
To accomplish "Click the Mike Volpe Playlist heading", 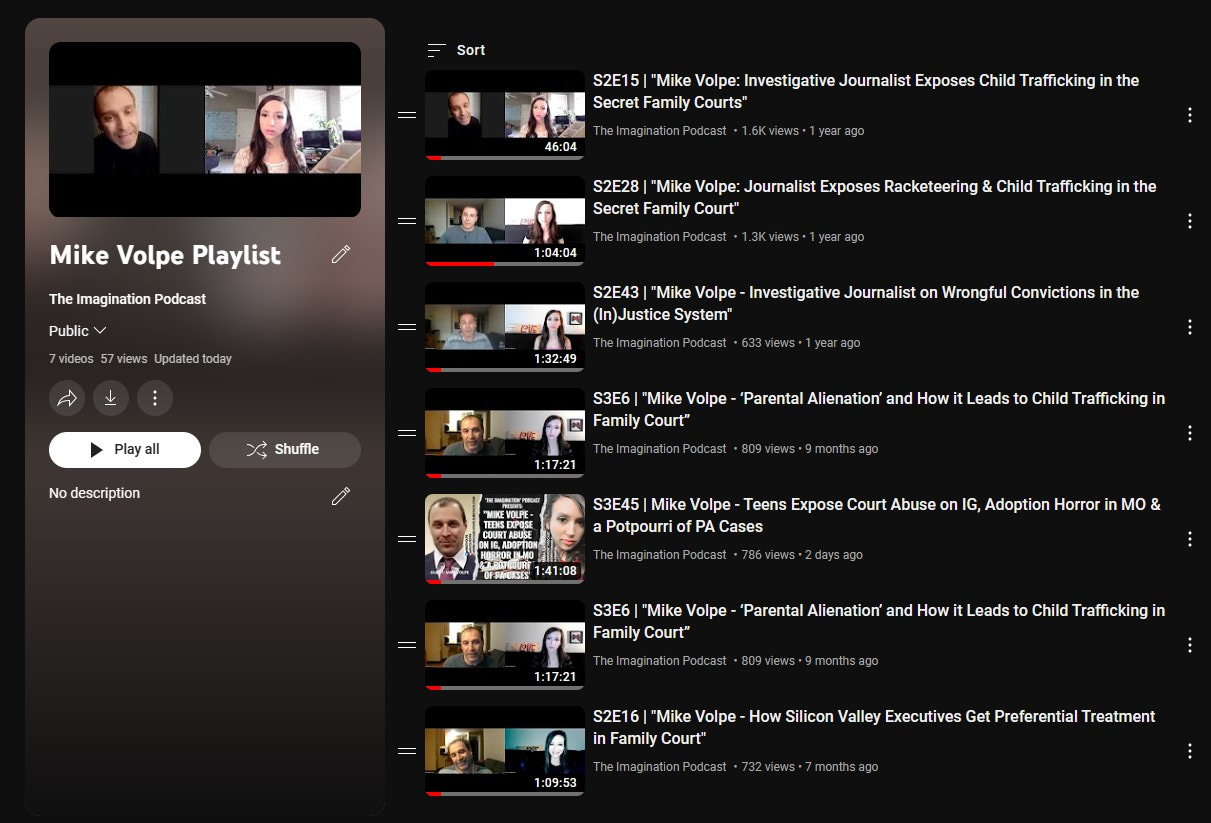I will pyautogui.click(x=165, y=255).
